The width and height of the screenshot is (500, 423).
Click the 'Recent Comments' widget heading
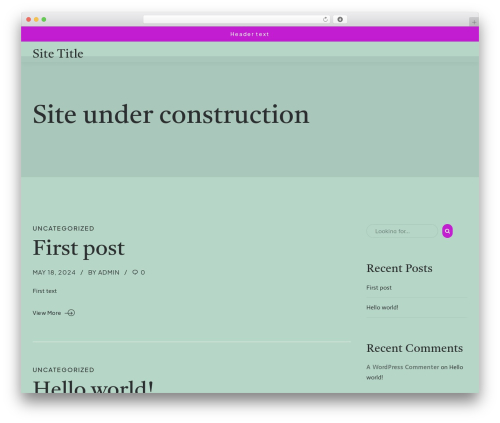point(415,348)
